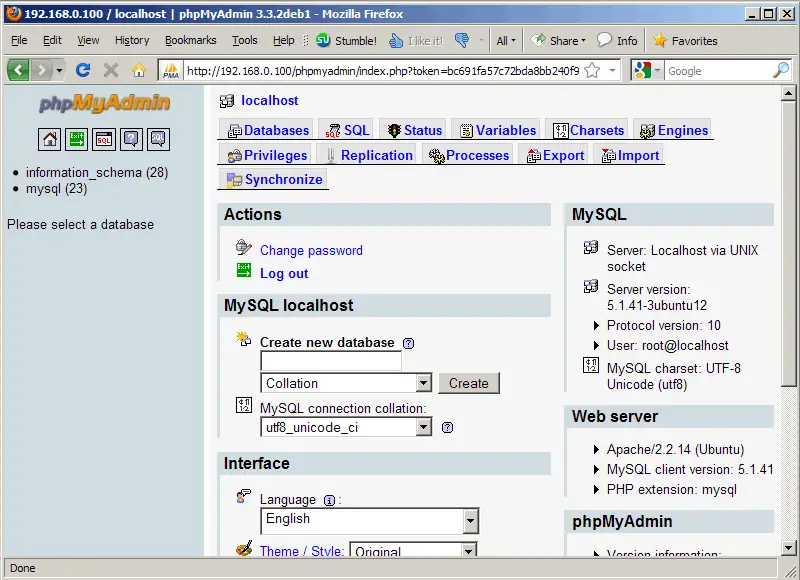
Task: Switch to the Status tab
Action: pos(414,131)
